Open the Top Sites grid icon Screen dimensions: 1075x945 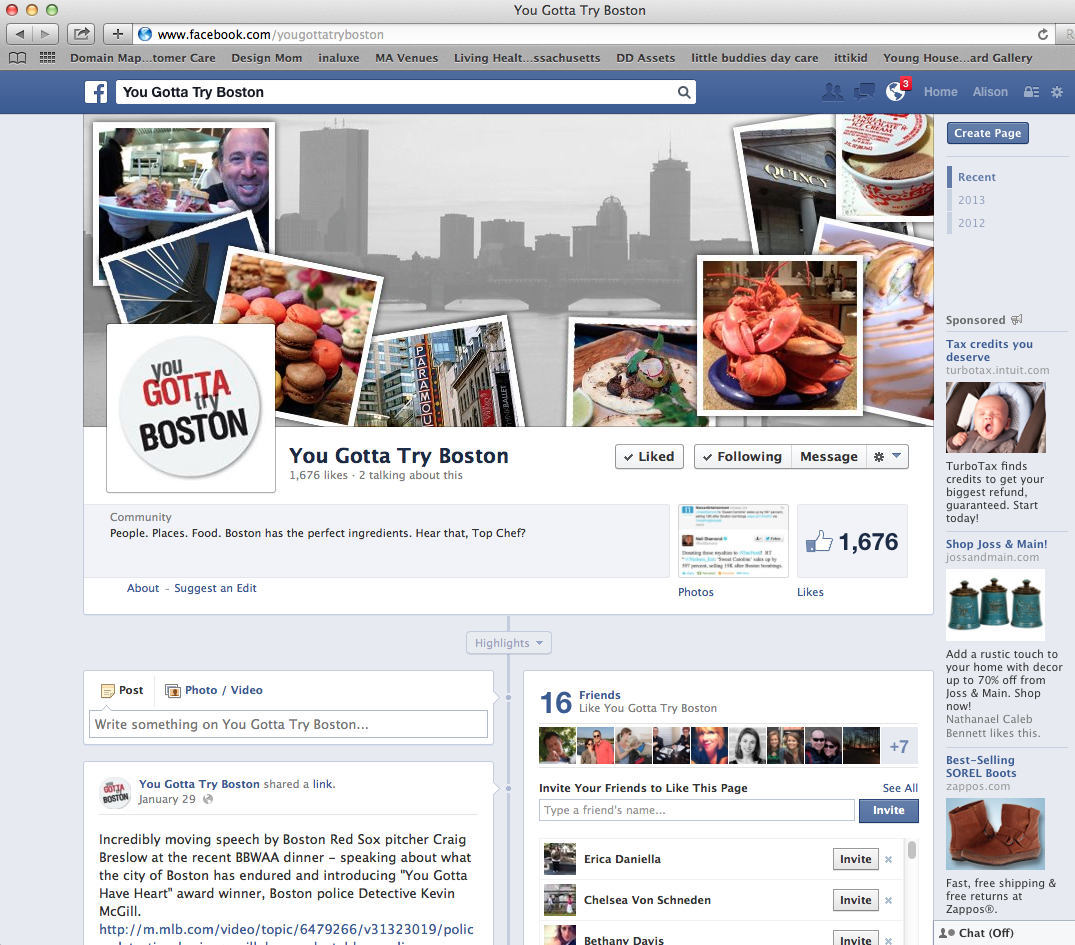pyautogui.click(x=47, y=58)
